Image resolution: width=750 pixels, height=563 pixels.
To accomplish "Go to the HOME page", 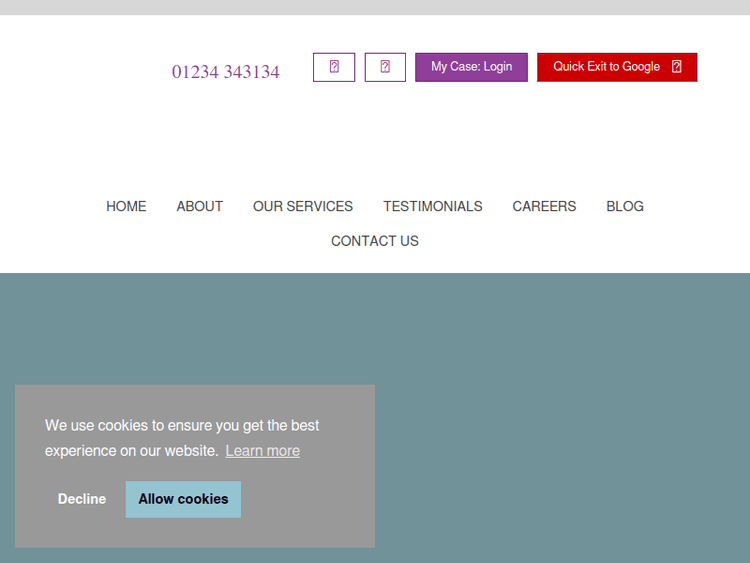I will pyautogui.click(x=126, y=206).
